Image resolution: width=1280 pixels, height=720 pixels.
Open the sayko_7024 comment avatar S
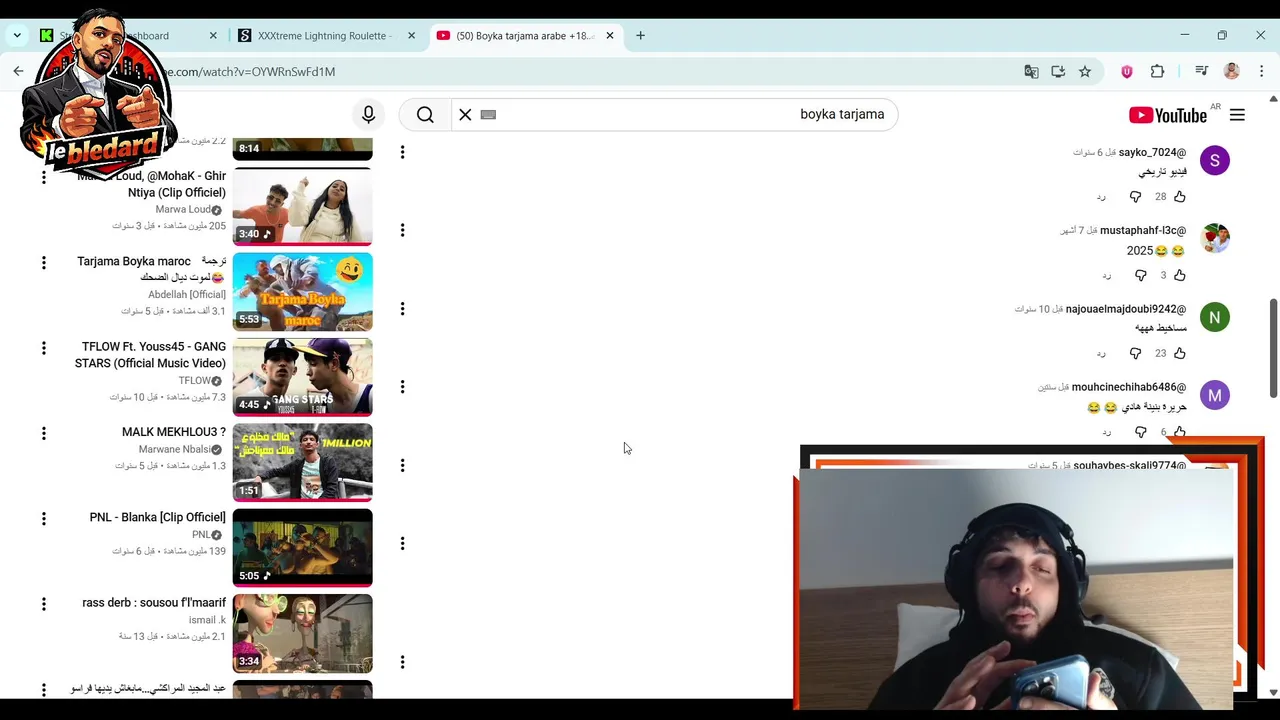point(1215,160)
